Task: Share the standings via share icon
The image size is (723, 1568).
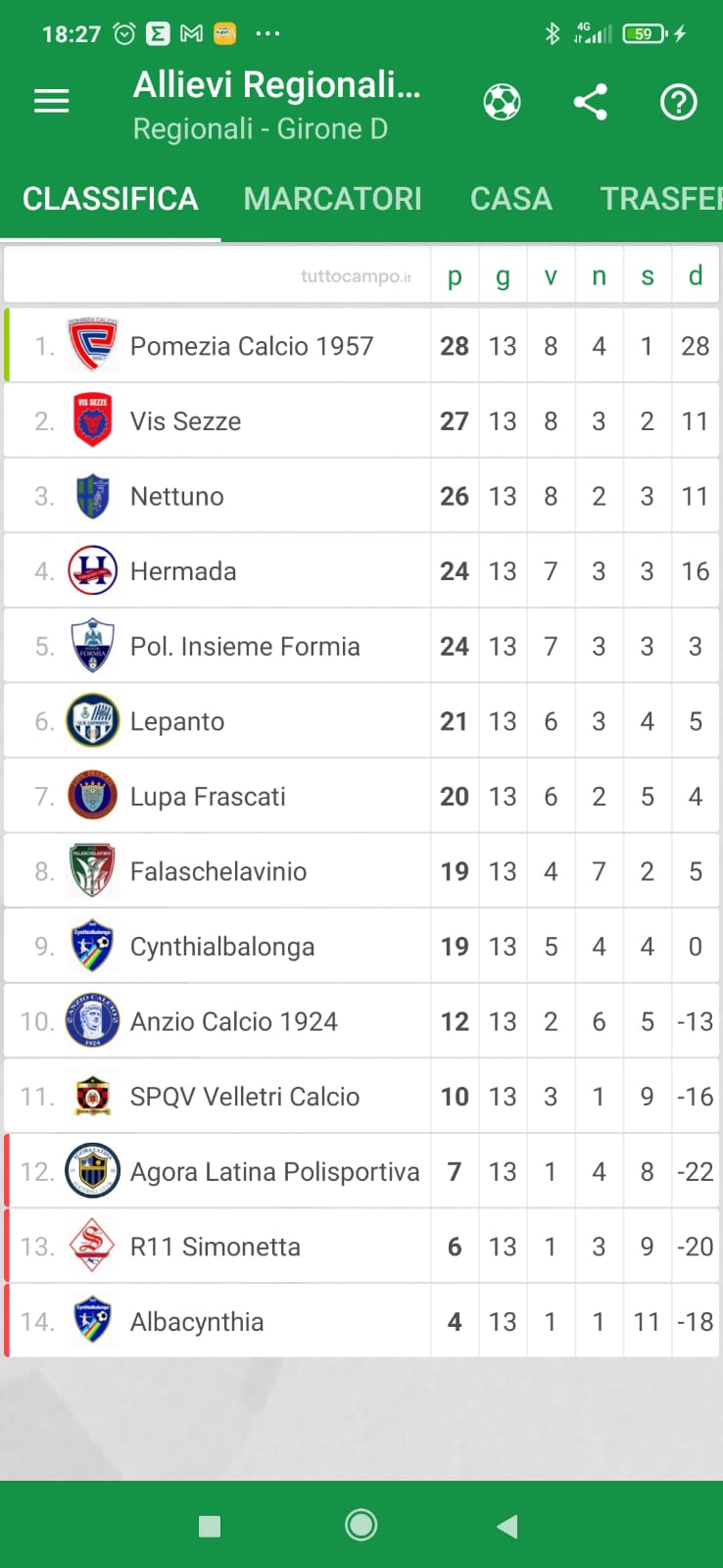Action: coord(590,102)
